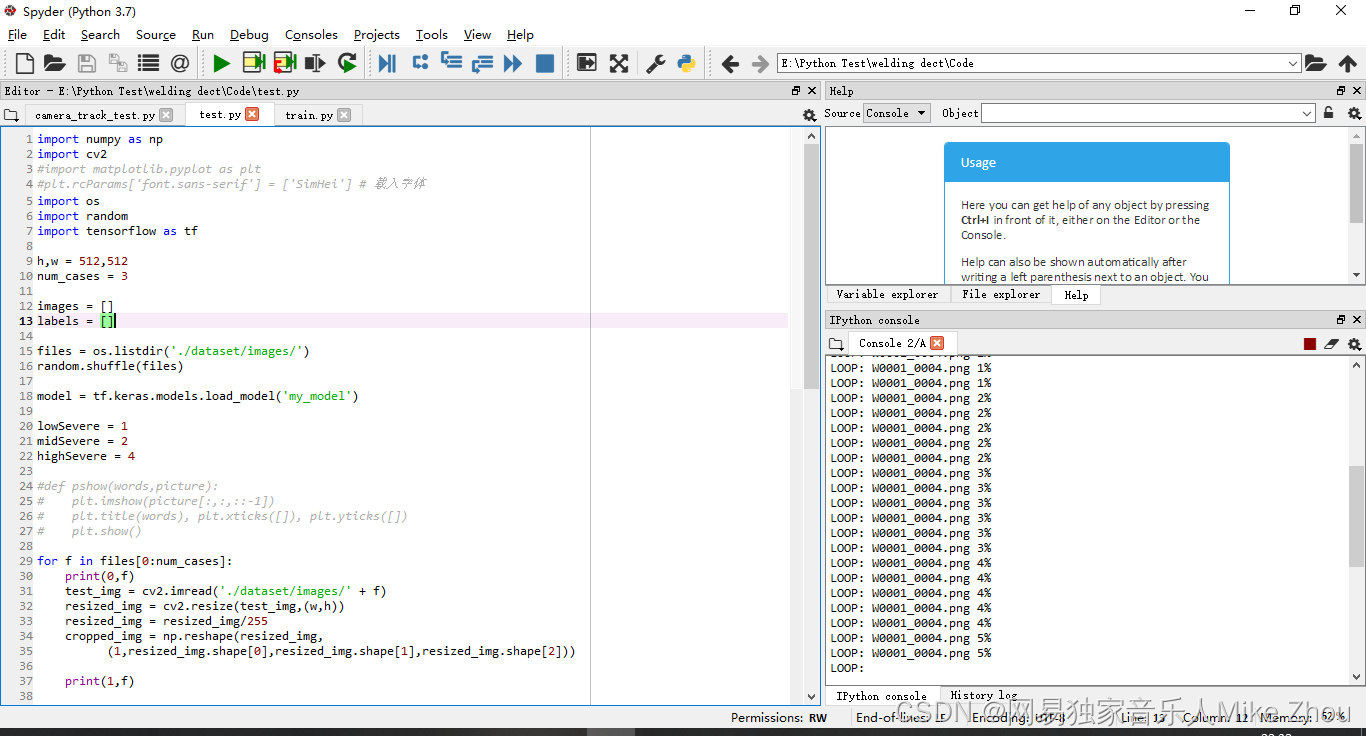
Task: Continue execution until next breakpoint
Action: coord(513,63)
